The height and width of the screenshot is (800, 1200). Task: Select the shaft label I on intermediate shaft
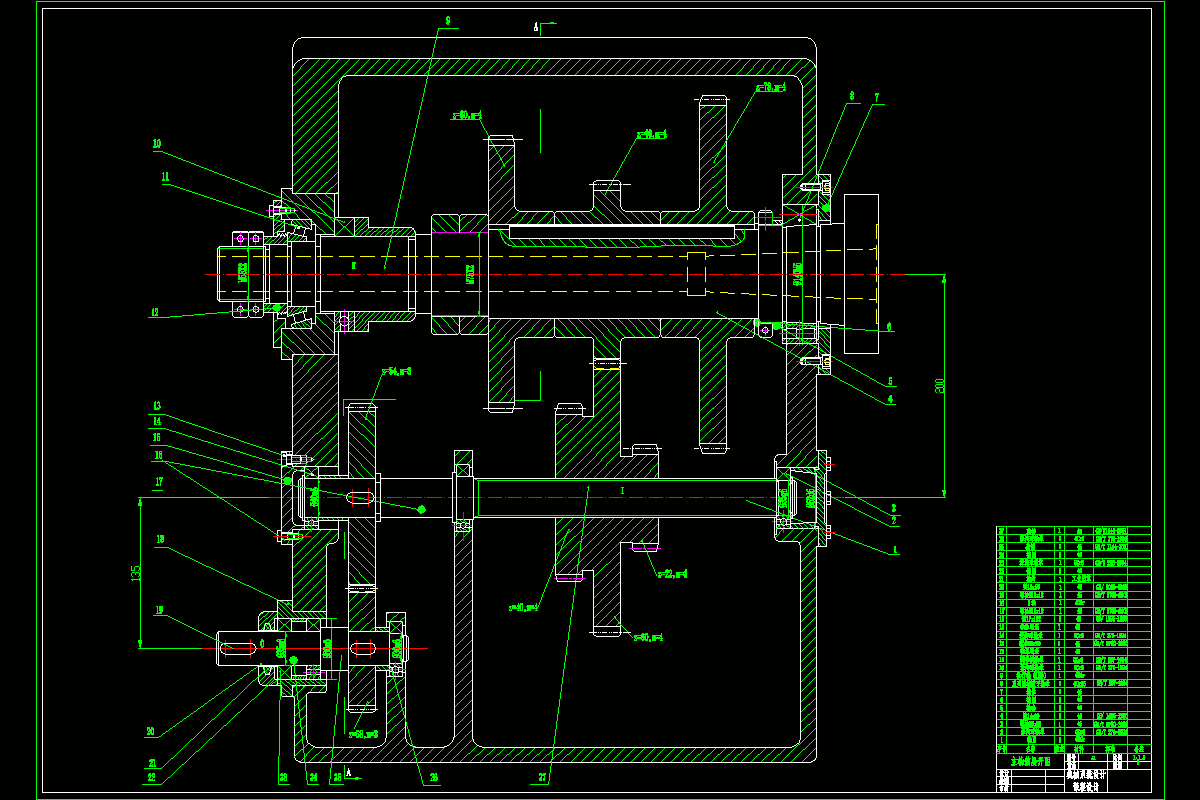622,491
